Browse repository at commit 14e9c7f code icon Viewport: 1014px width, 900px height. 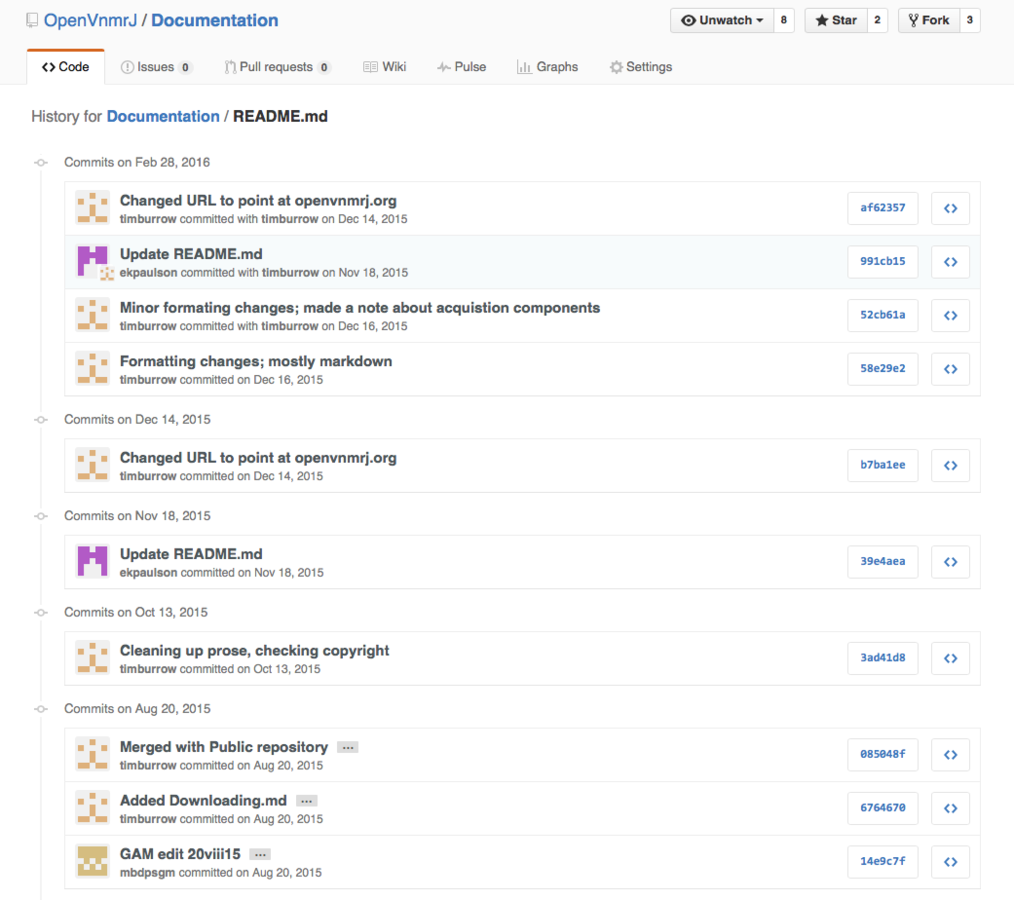tap(950, 862)
